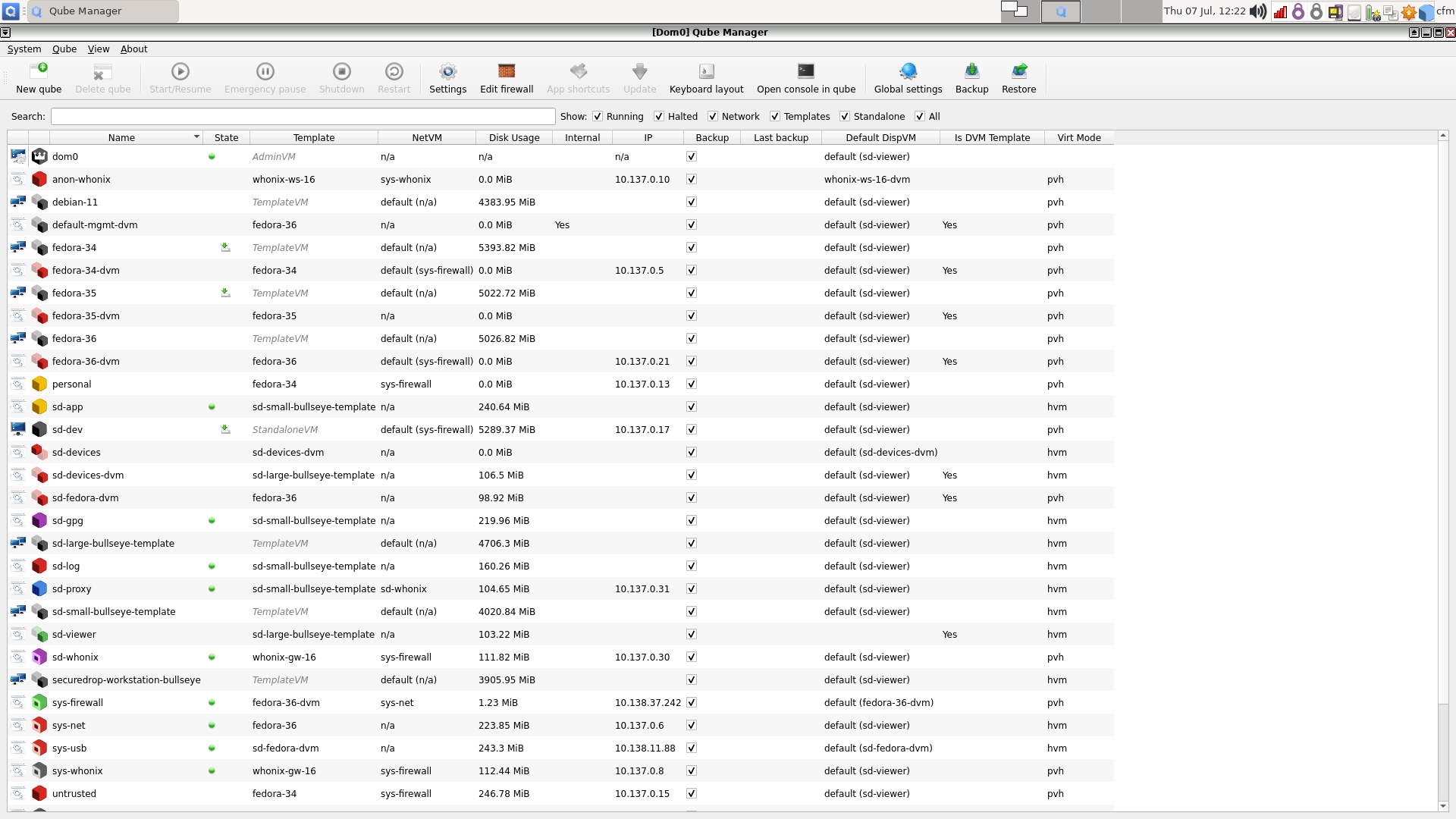Toggle backup checkbox for sd-proxy
The width and height of the screenshot is (1456, 819).
(x=691, y=589)
